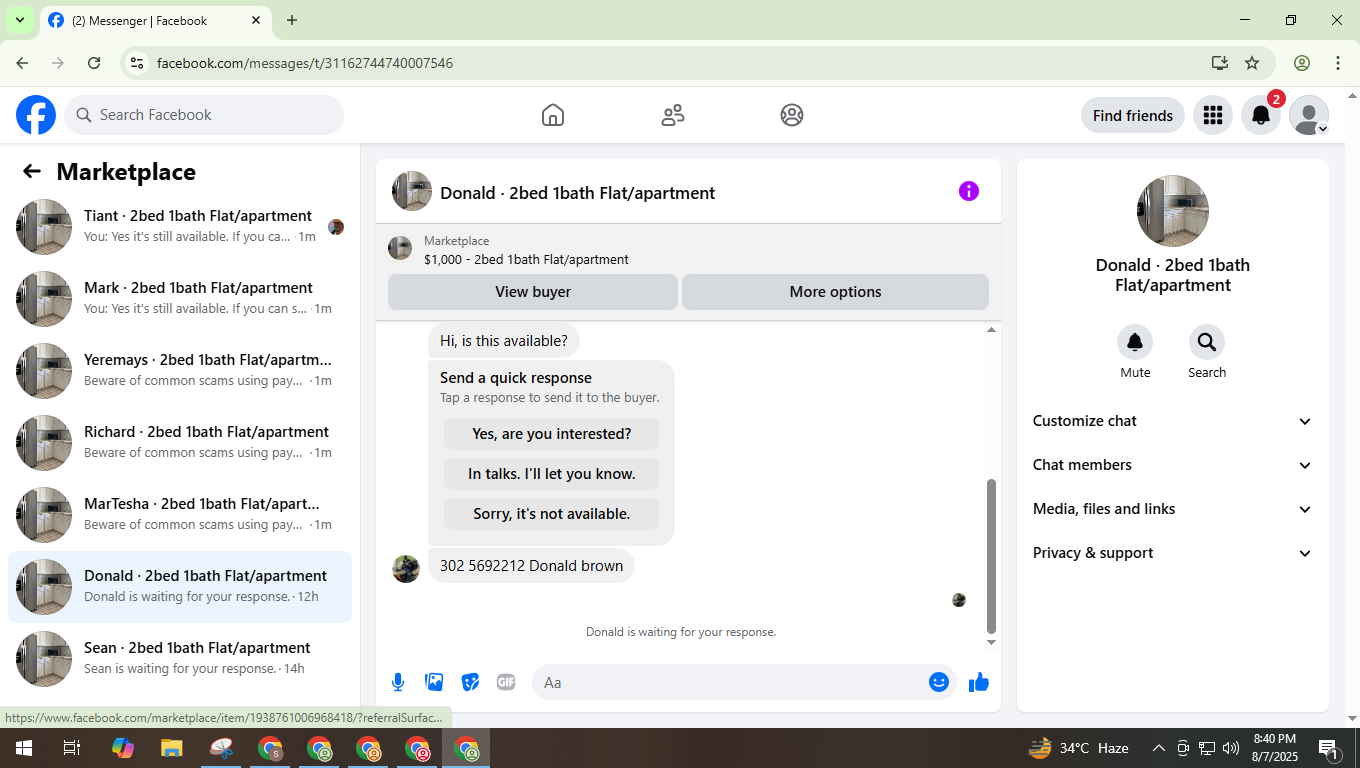Click the '302 5692212 Donald brown' message
1360x768 pixels.
[x=531, y=566]
